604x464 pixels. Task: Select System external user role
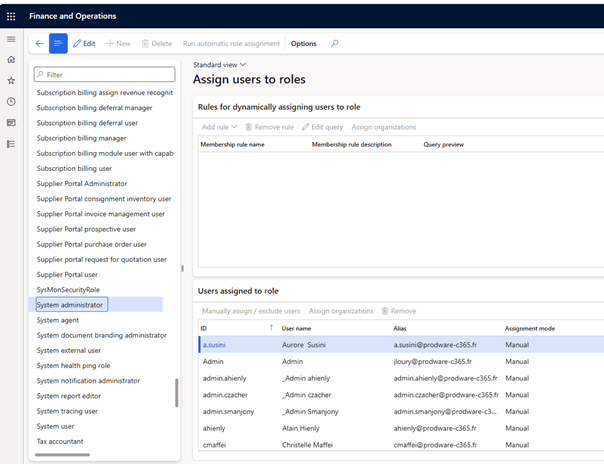click(x=69, y=350)
